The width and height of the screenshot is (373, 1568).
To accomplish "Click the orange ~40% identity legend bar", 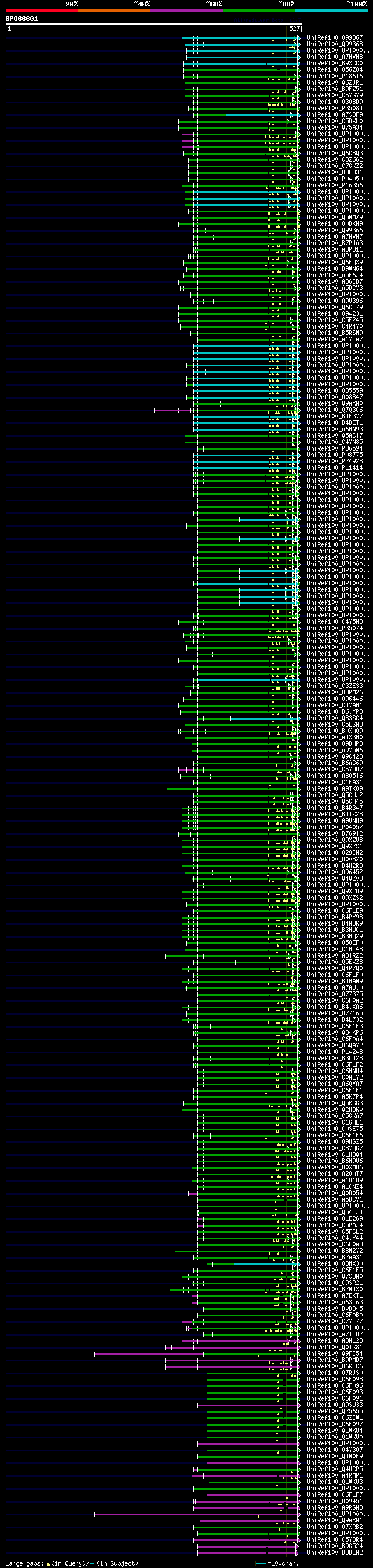I will [114, 11].
